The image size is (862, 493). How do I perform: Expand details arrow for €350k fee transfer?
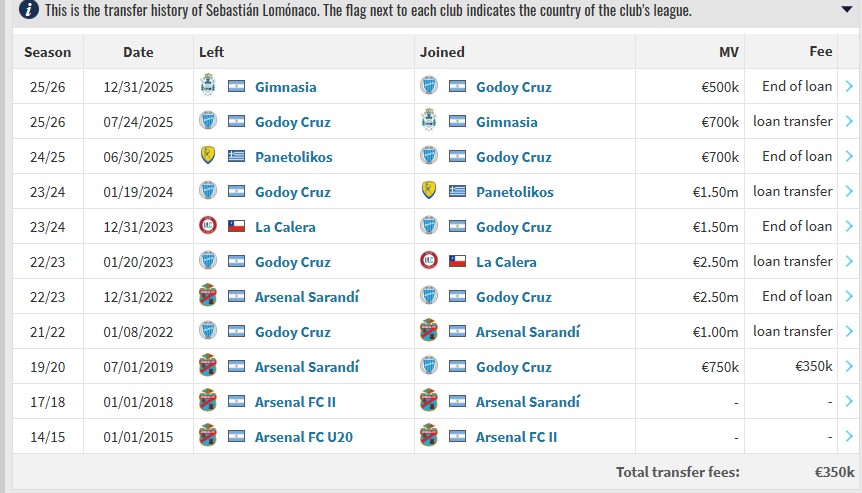pos(849,367)
